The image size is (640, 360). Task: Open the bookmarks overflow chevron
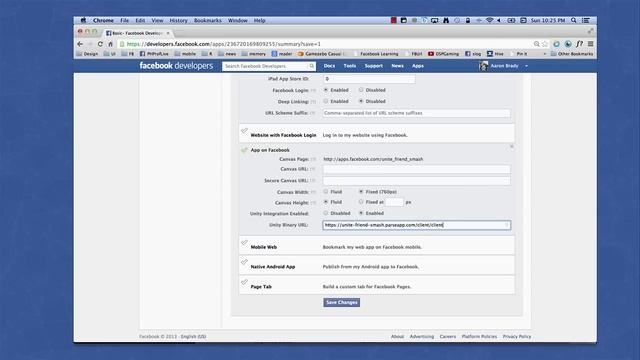click(544, 54)
